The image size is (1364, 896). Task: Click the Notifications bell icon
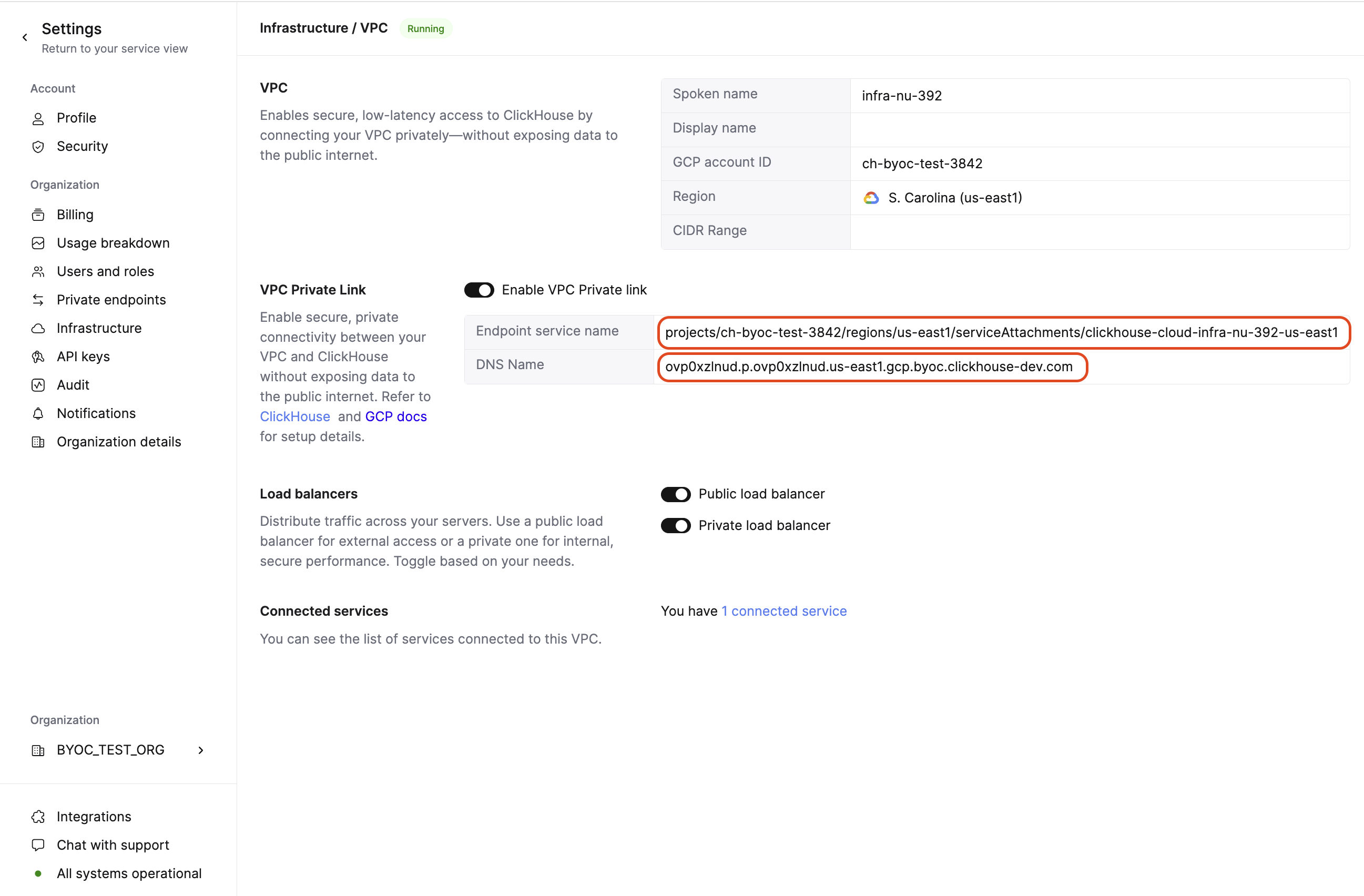pos(38,413)
